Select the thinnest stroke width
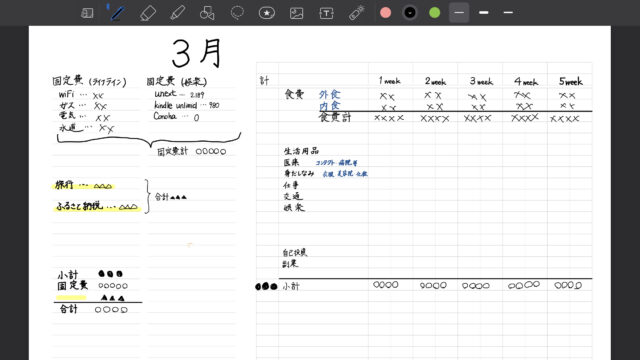 click(x=459, y=13)
